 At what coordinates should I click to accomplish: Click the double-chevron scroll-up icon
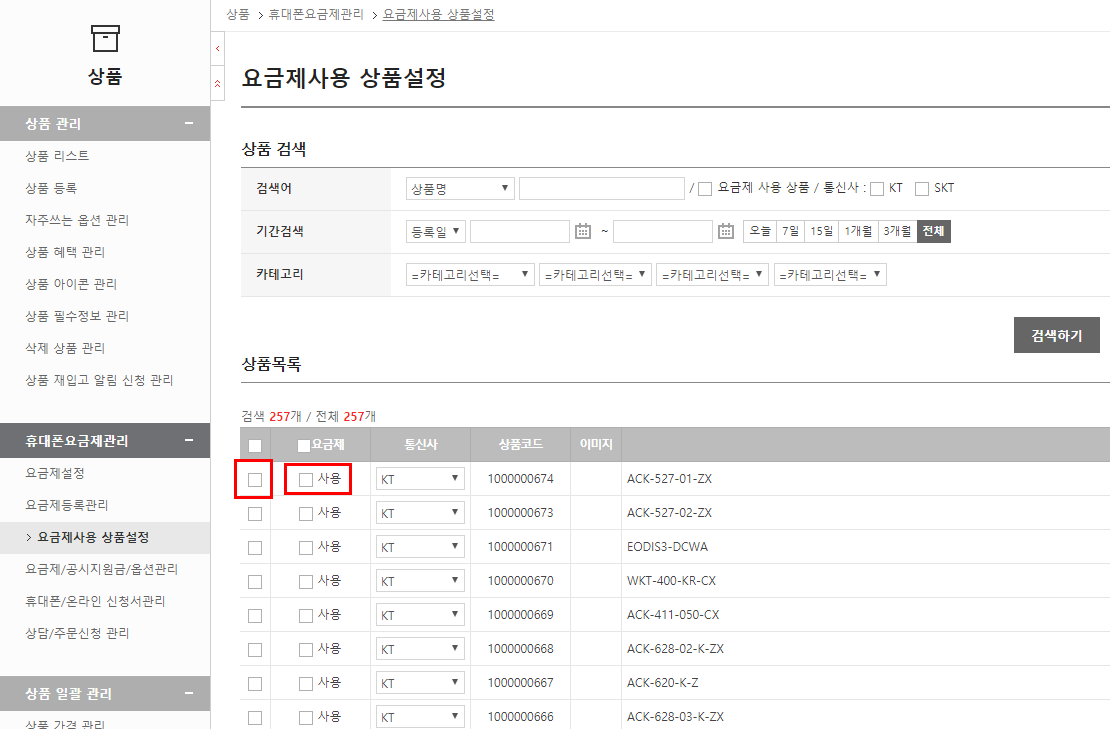(218, 84)
